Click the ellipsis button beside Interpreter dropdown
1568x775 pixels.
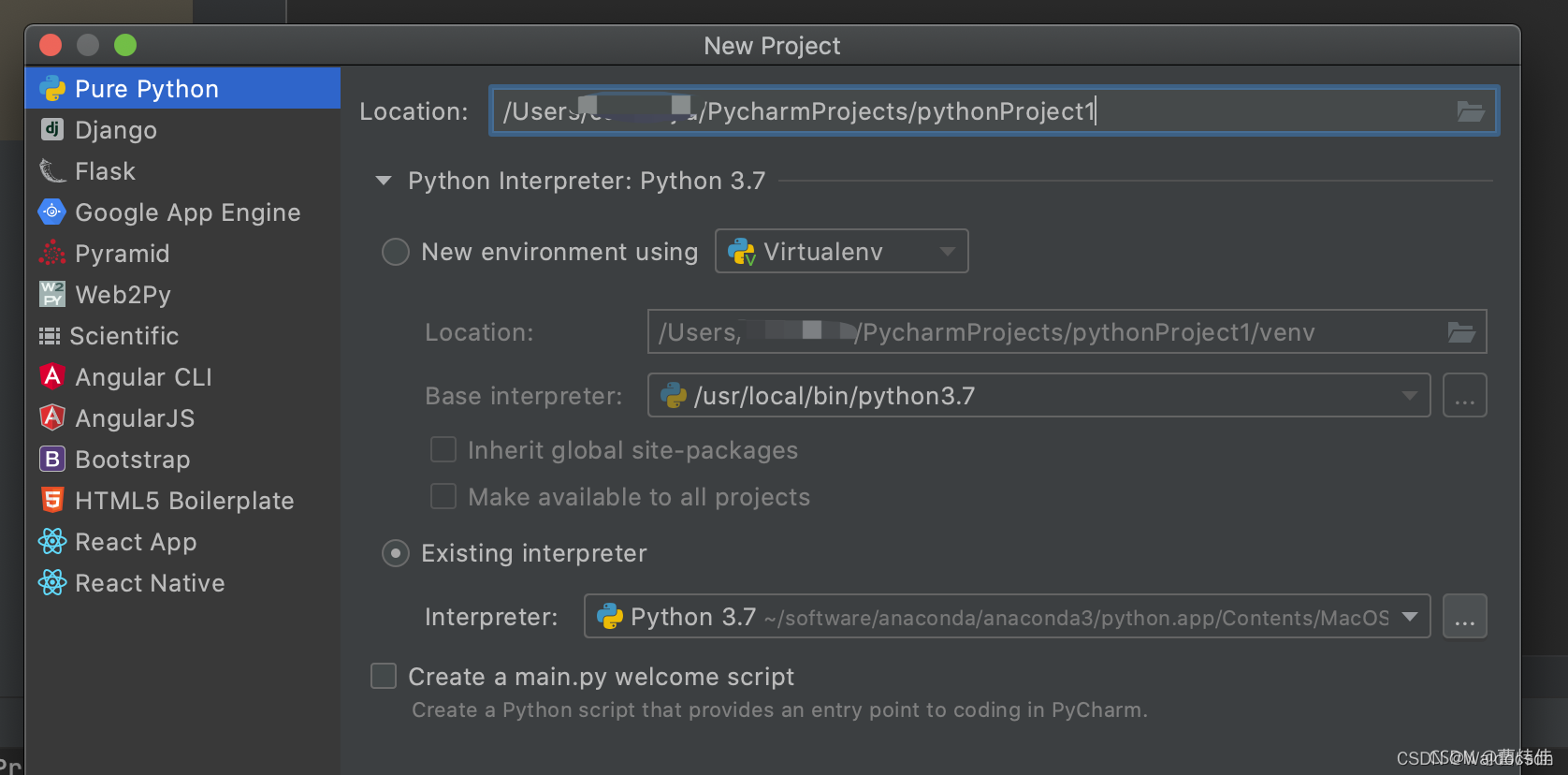[x=1464, y=617]
